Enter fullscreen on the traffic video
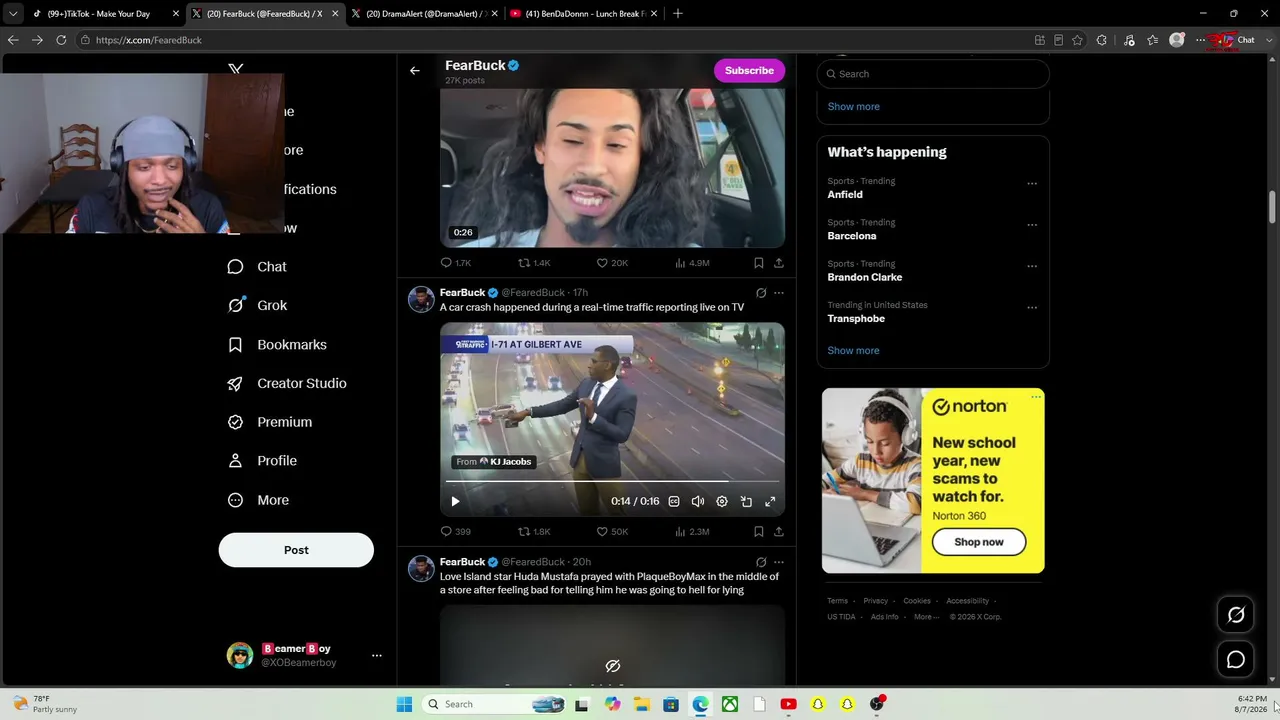 click(770, 502)
